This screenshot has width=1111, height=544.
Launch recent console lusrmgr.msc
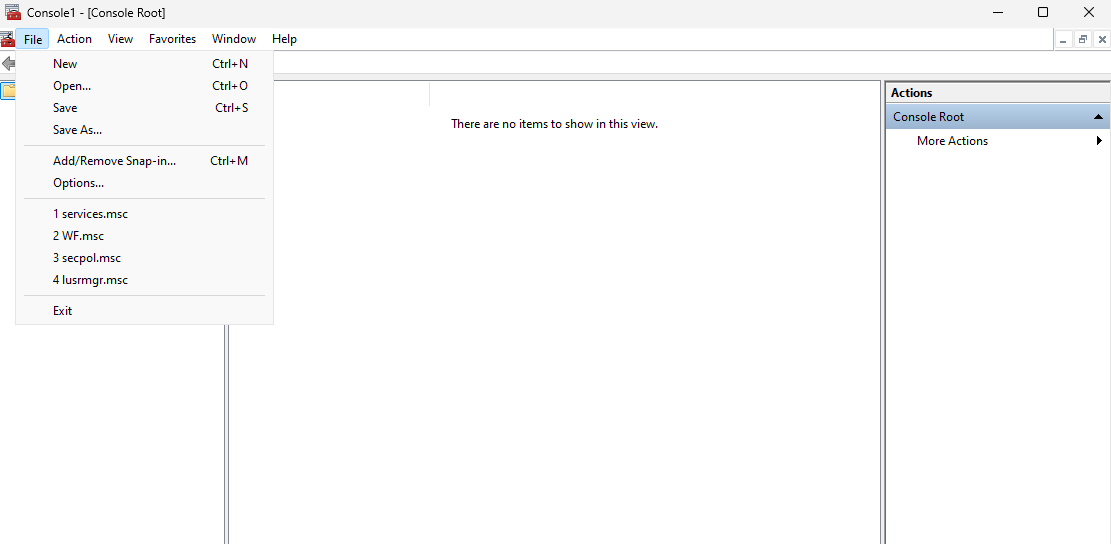90,280
